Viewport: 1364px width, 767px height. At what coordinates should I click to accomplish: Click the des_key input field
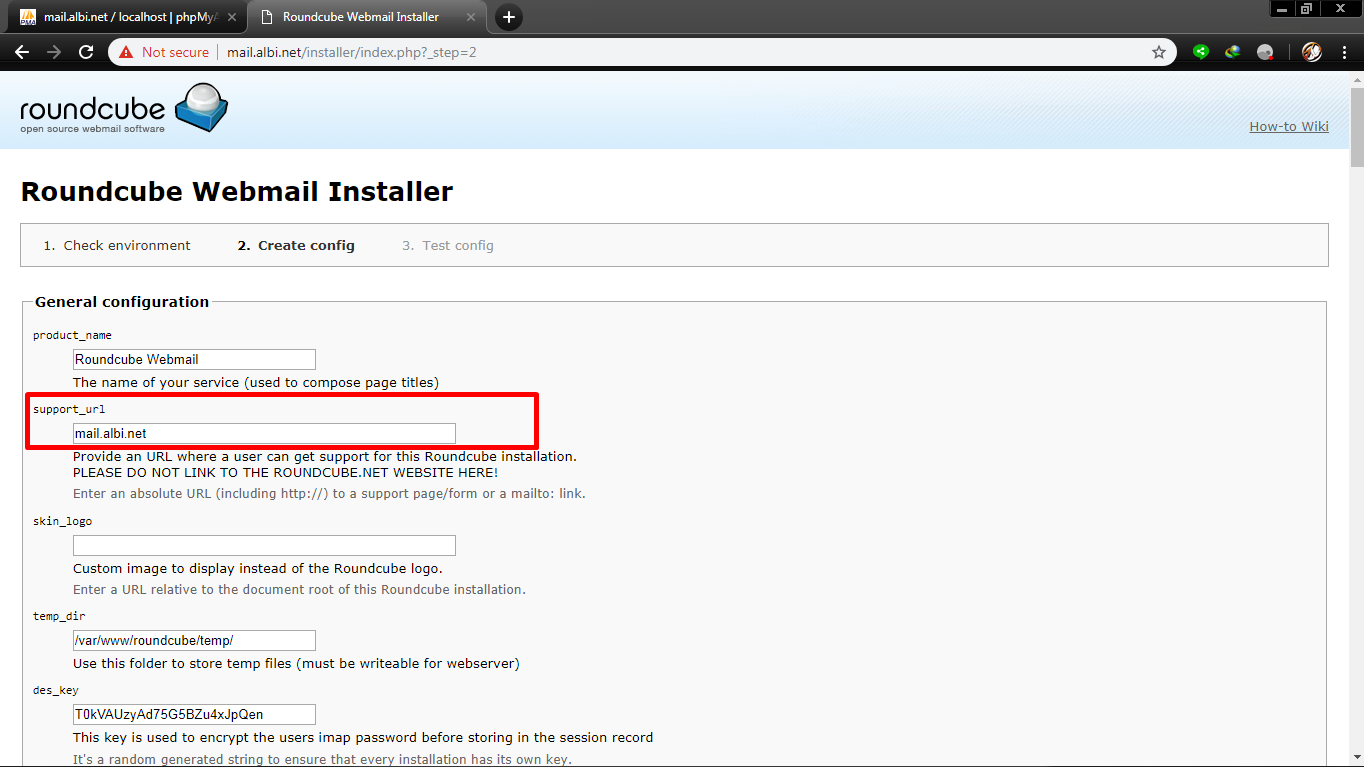[194, 714]
